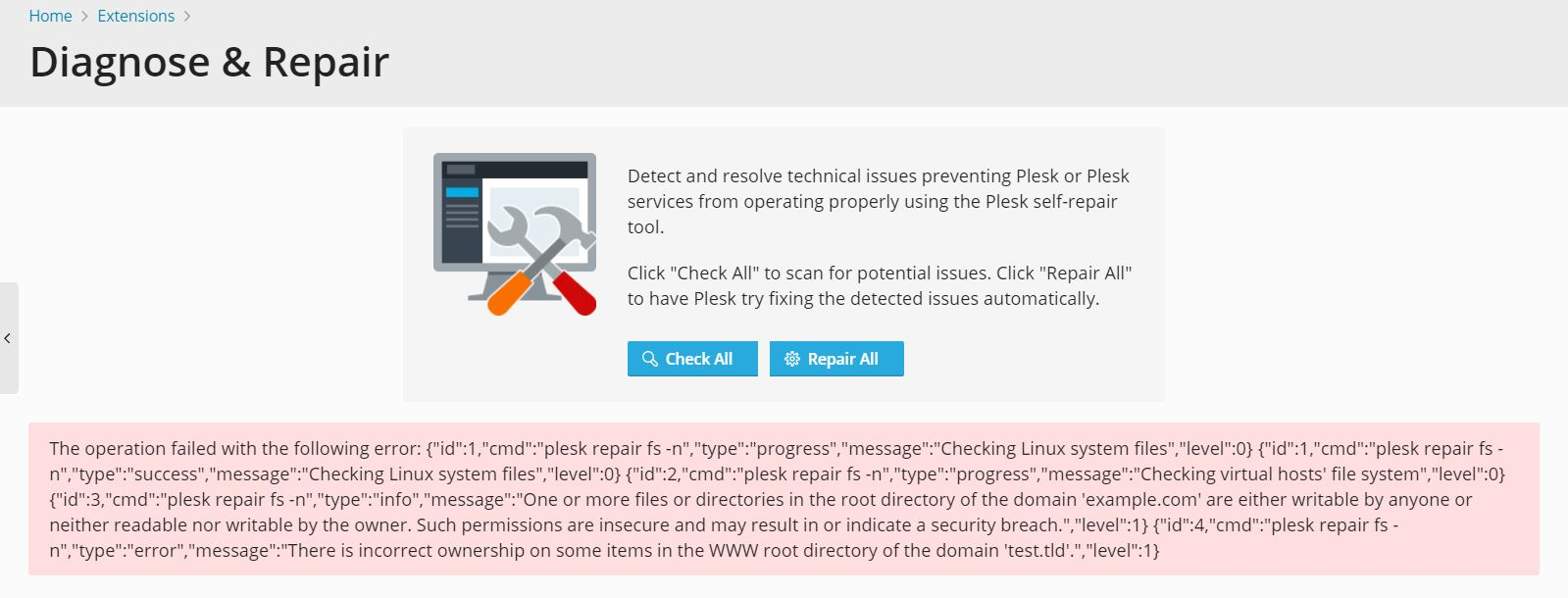
Task: Click the magnifier icon in Check All
Action: click(649, 359)
